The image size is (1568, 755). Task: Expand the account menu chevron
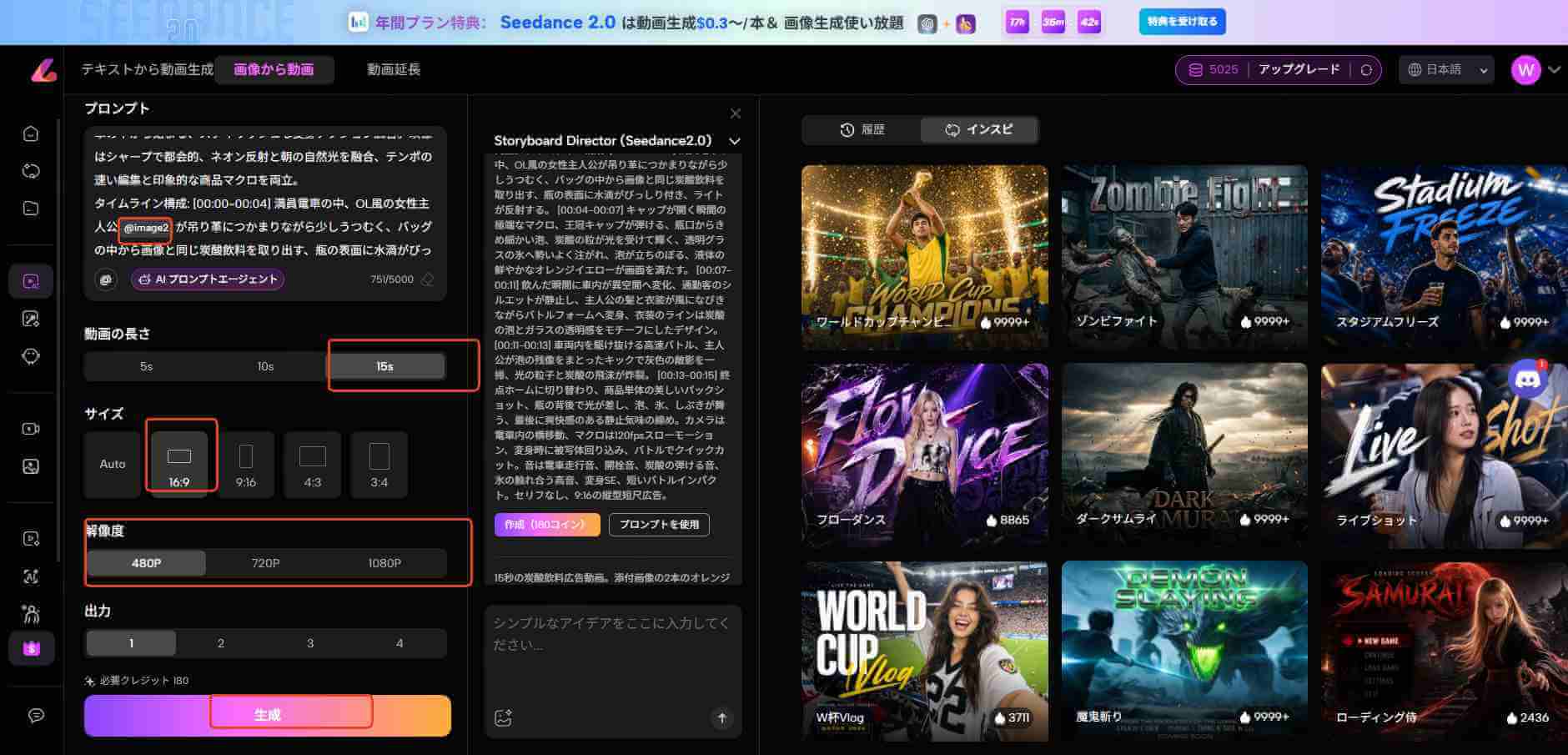pyautogui.click(x=1555, y=70)
